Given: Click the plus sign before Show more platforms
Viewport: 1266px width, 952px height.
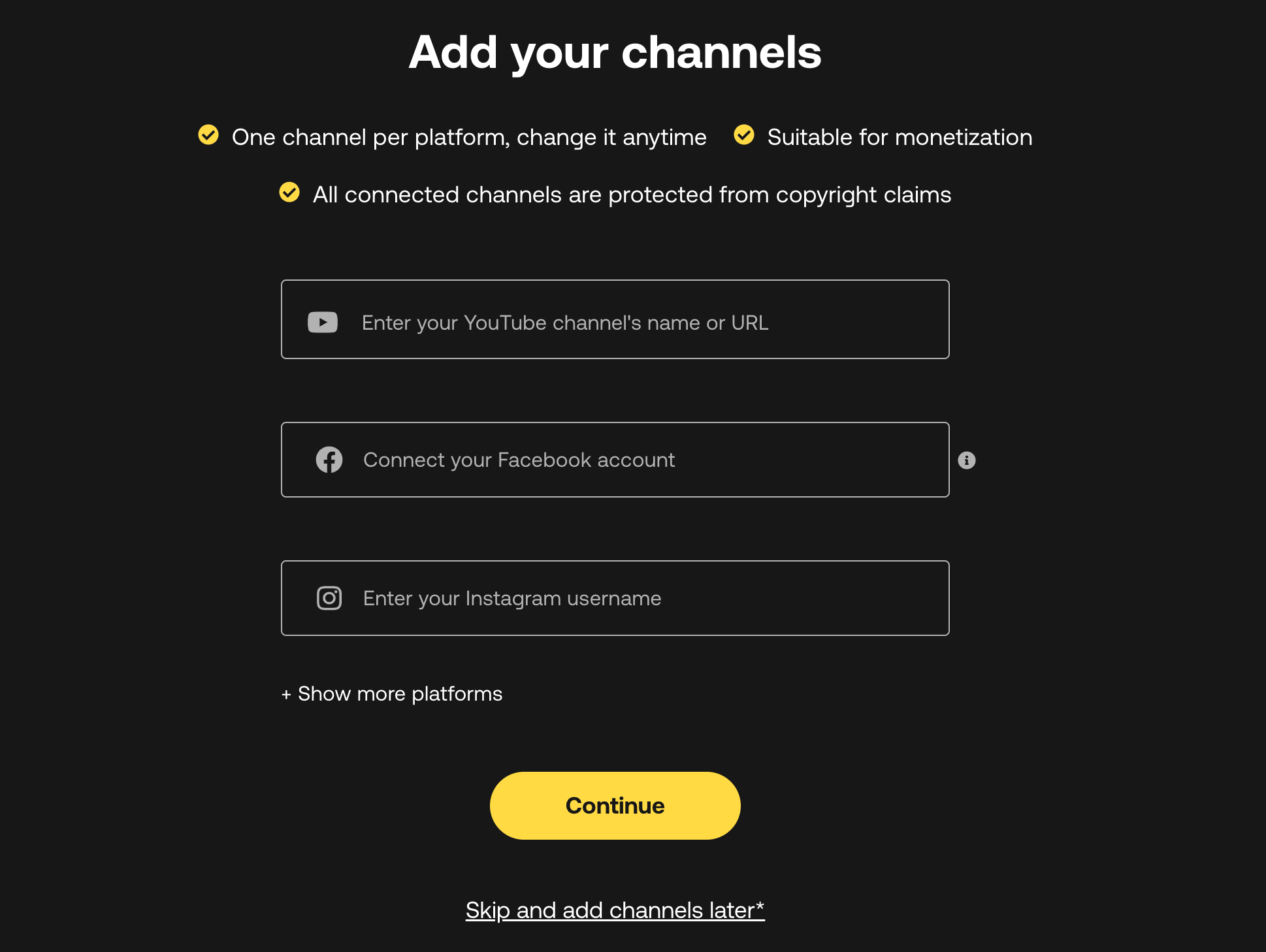Looking at the screenshot, I should [286, 695].
